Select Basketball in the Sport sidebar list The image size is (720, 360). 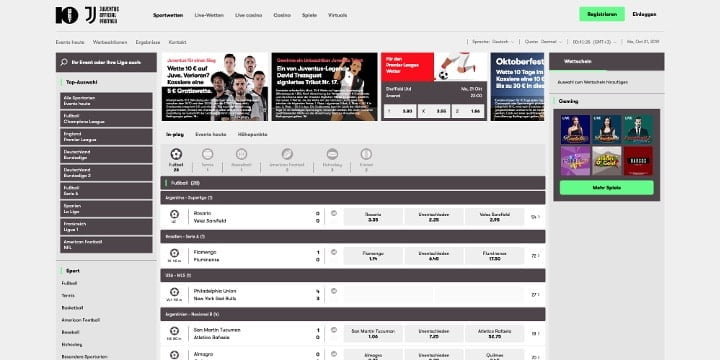(73, 308)
